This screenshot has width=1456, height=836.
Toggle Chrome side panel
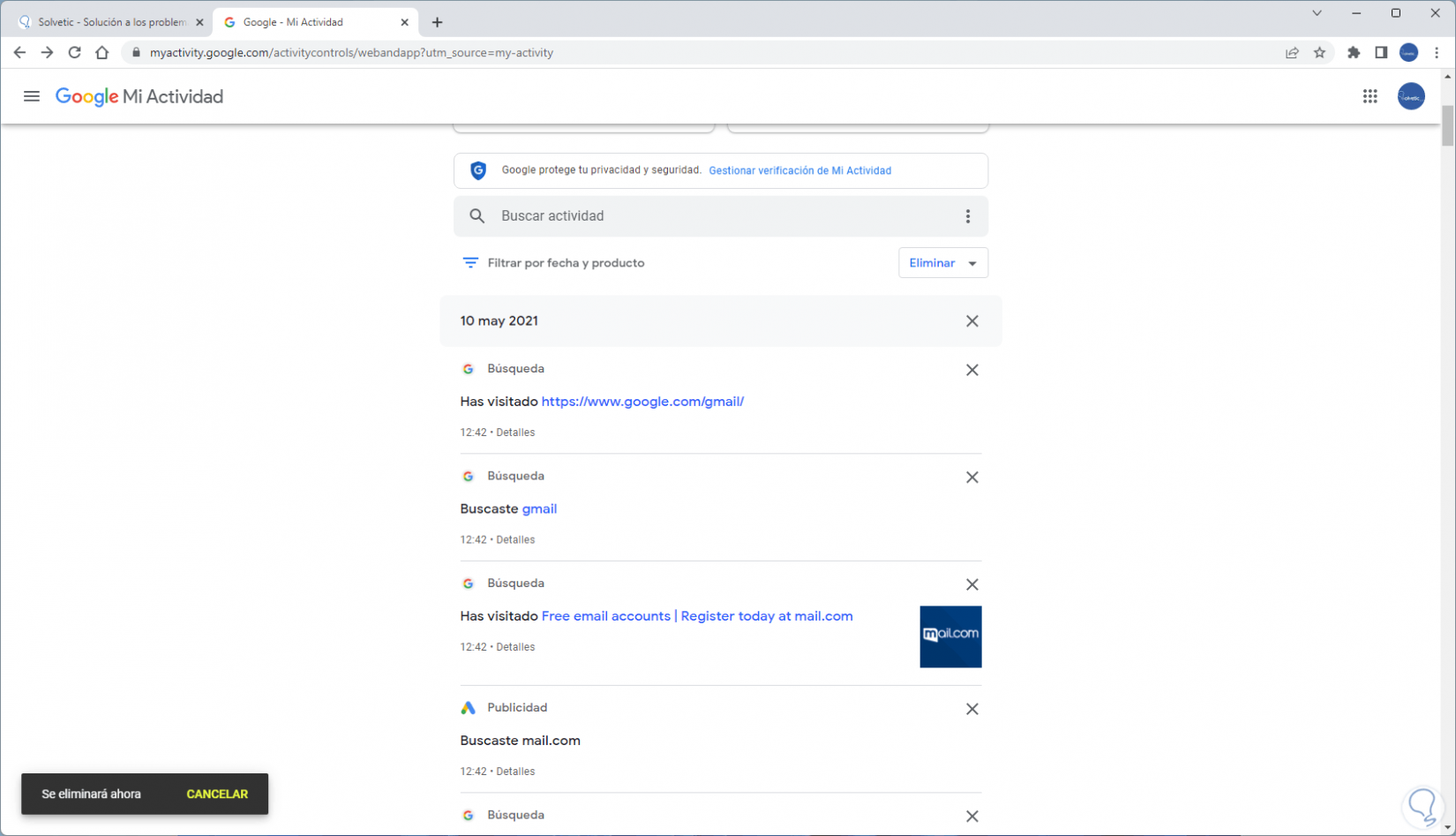click(1381, 53)
